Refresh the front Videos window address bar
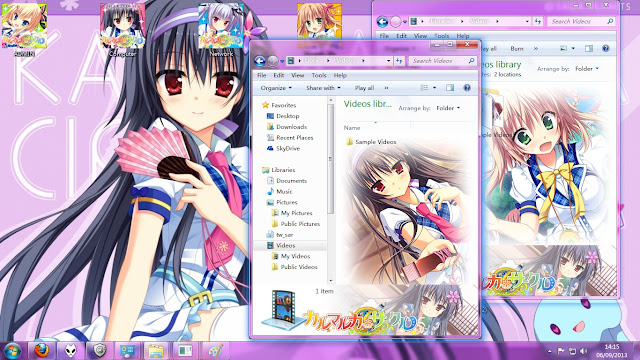The width and height of the screenshot is (640, 360). click(x=399, y=61)
